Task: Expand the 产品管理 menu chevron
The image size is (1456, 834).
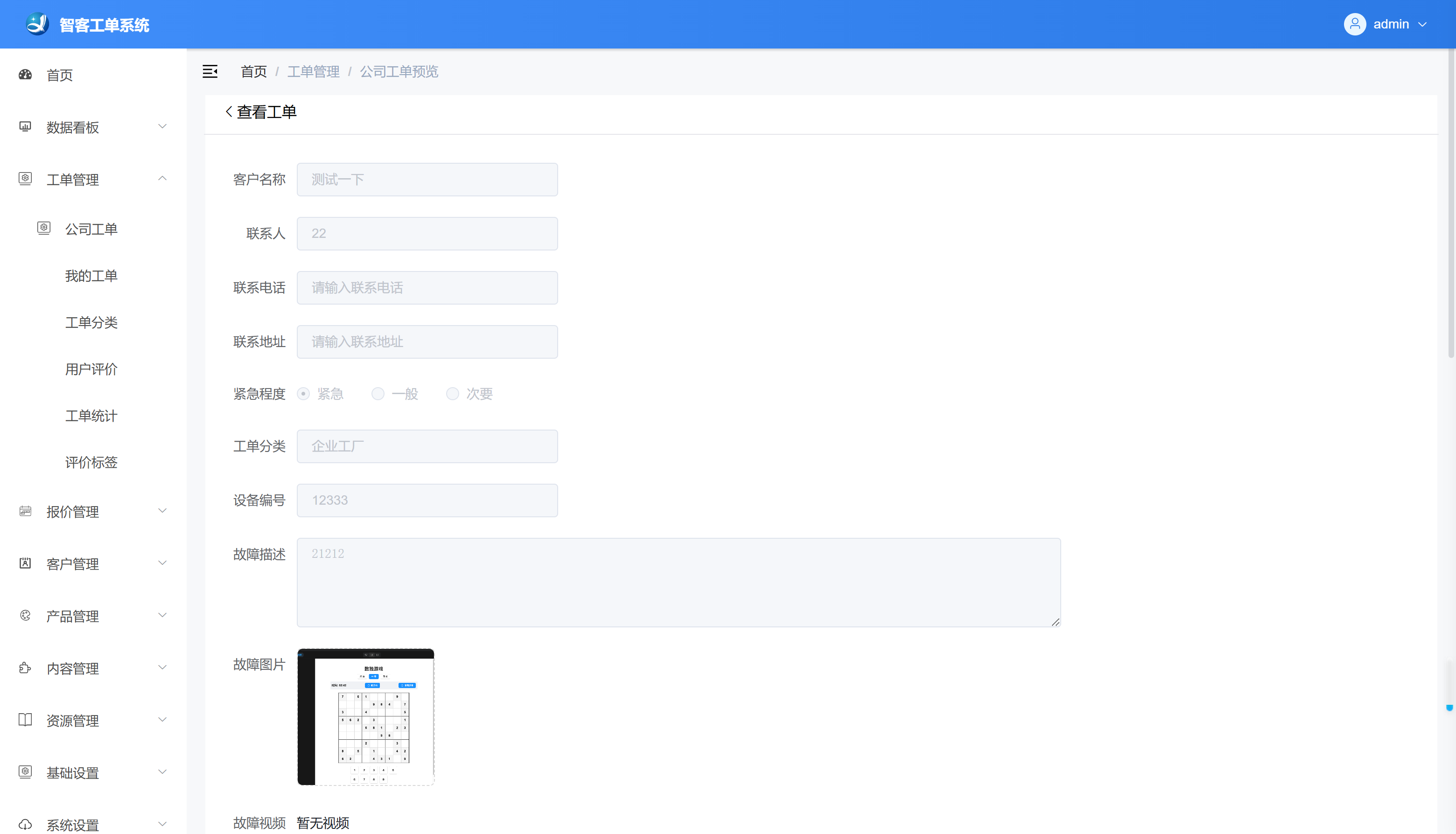Action: tap(162, 615)
